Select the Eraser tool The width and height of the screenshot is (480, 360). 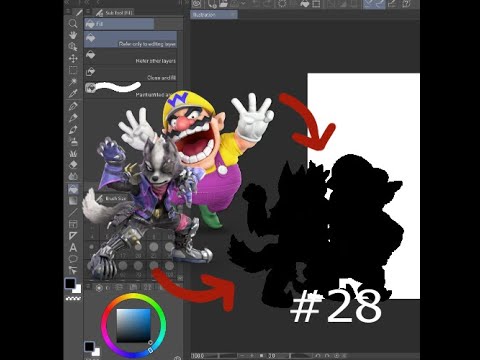coord(73,165)
